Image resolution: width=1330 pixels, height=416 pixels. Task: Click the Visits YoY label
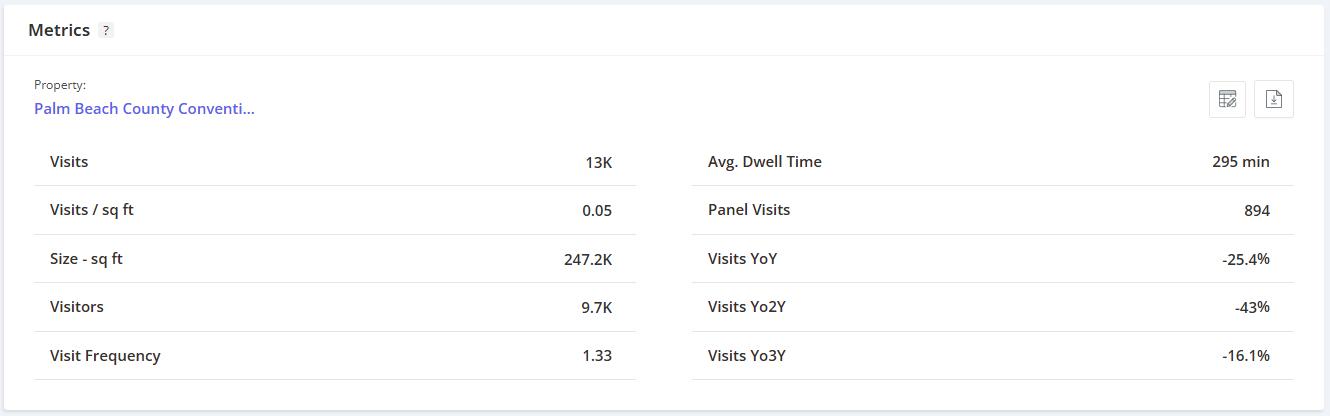(742, 259)
